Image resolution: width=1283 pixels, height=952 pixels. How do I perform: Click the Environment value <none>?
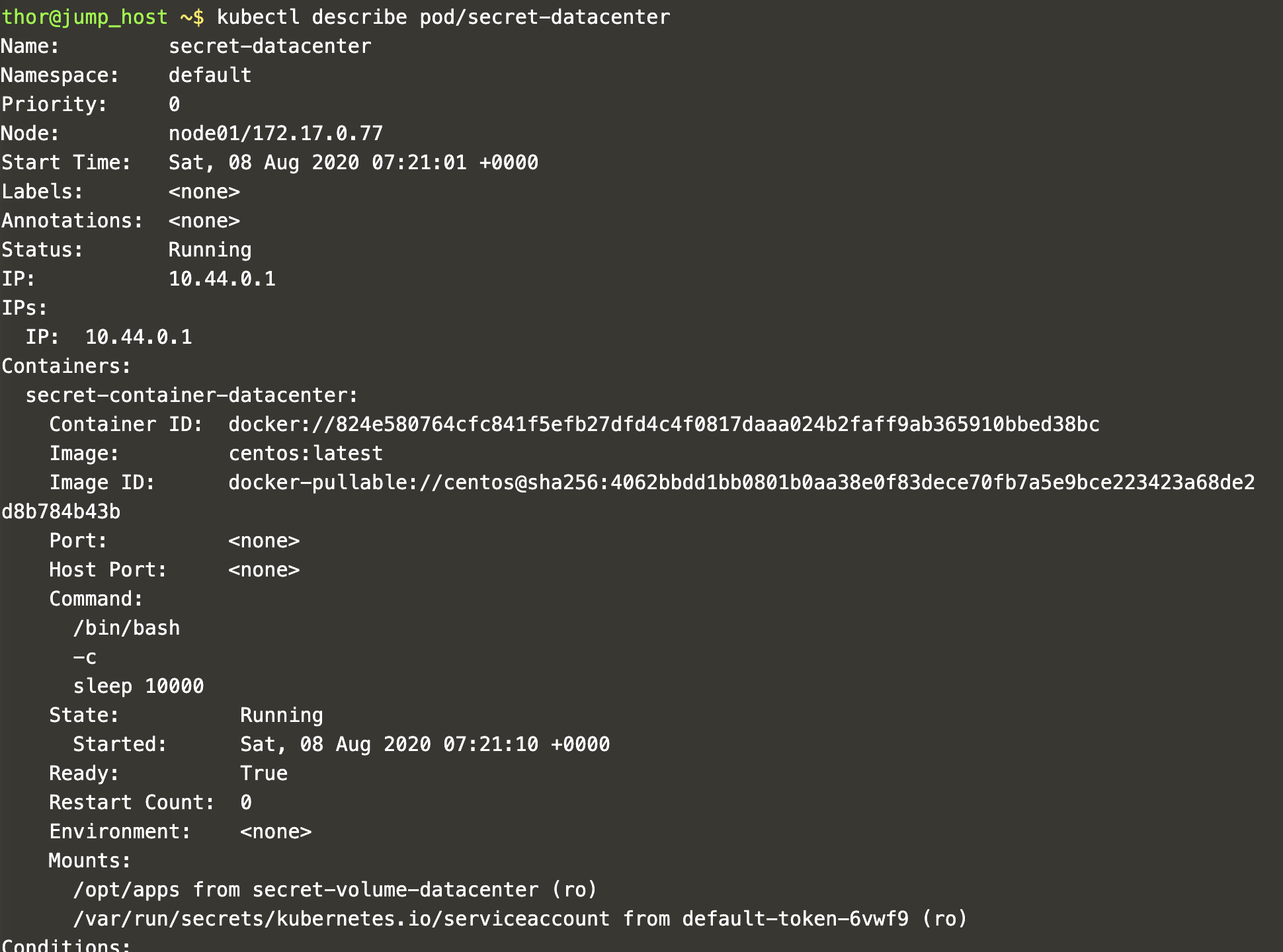pos(276,832)
